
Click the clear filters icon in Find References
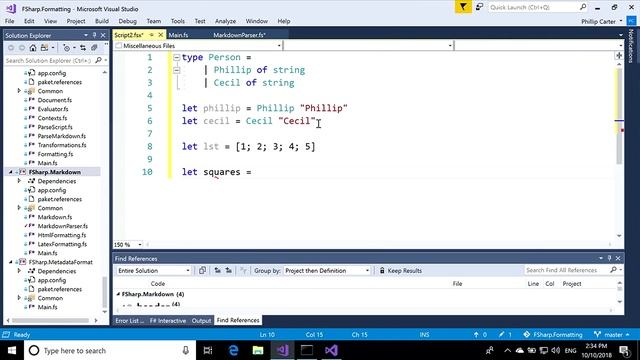[243, 270]
